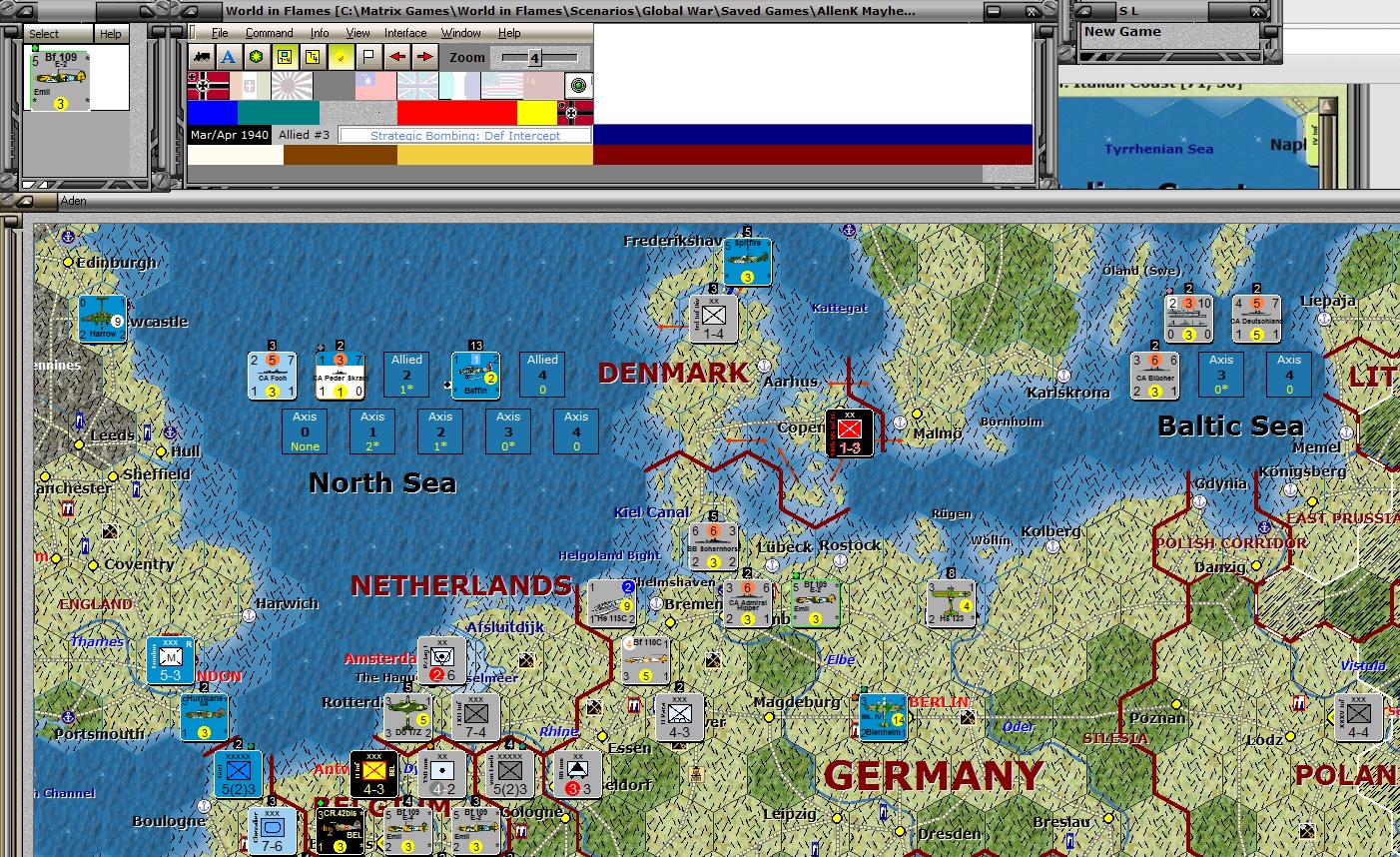Click the blue letter A toolbar icon
Viewport: 1400px width, 857px height.
pyautogui.click(x=229, y=57)
